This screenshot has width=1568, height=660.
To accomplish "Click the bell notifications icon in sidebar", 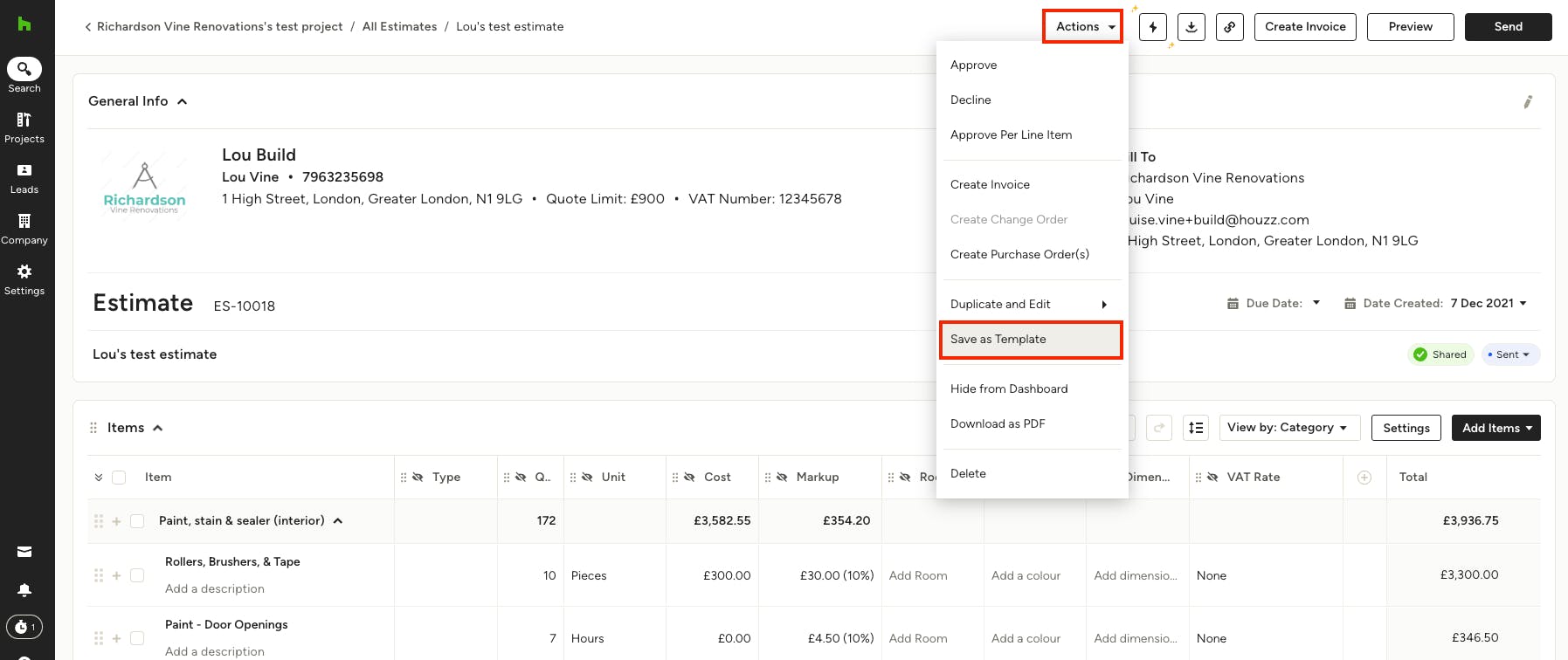I will pyautogui.click(x=24, y=591).
